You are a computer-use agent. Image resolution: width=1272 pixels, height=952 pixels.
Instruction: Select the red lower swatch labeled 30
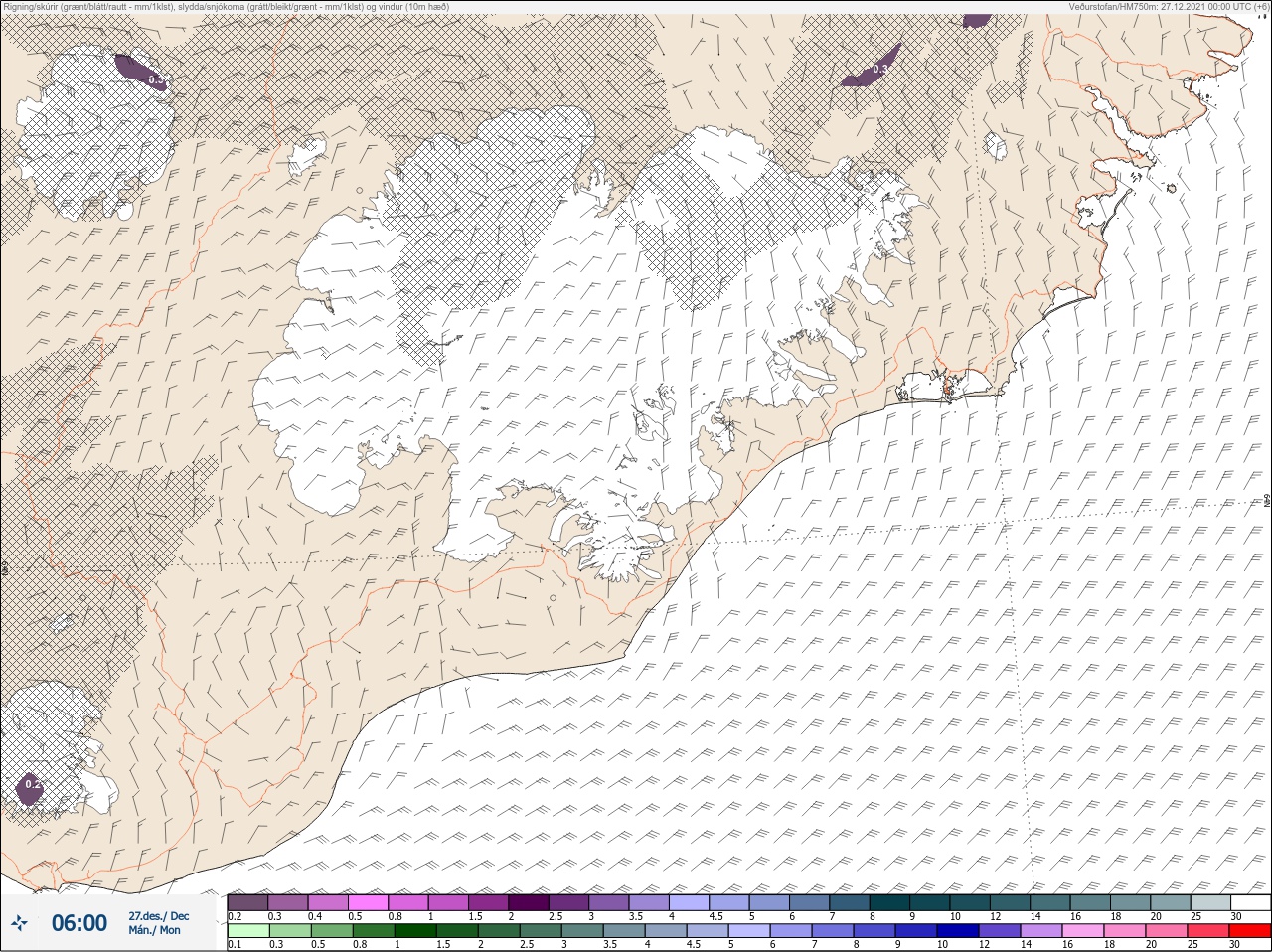[1249, 931]
